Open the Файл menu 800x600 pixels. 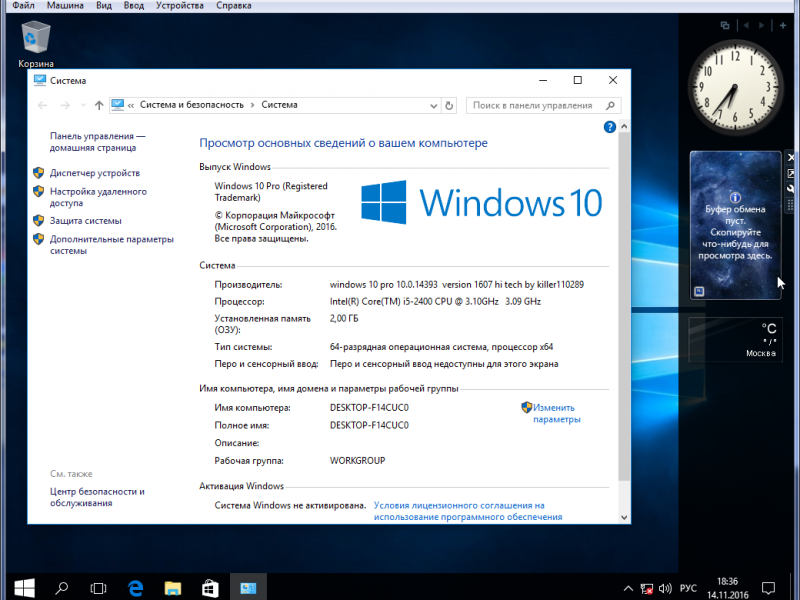coord(23,6)
